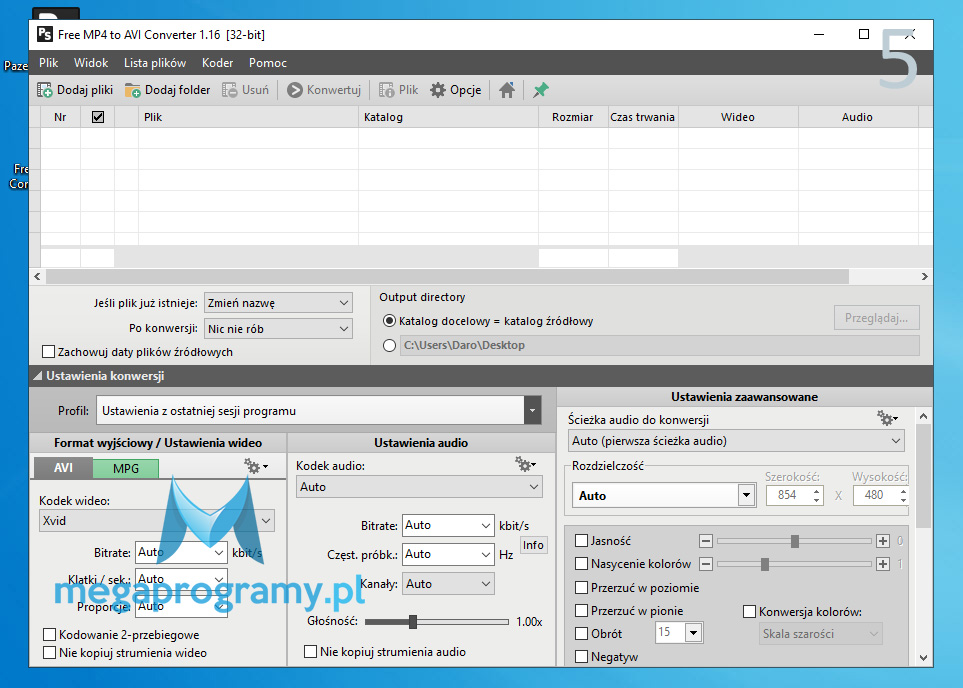Toggle the file list header checkbox
The width and height of the screenshot is (963, 688).
point(98,117)
